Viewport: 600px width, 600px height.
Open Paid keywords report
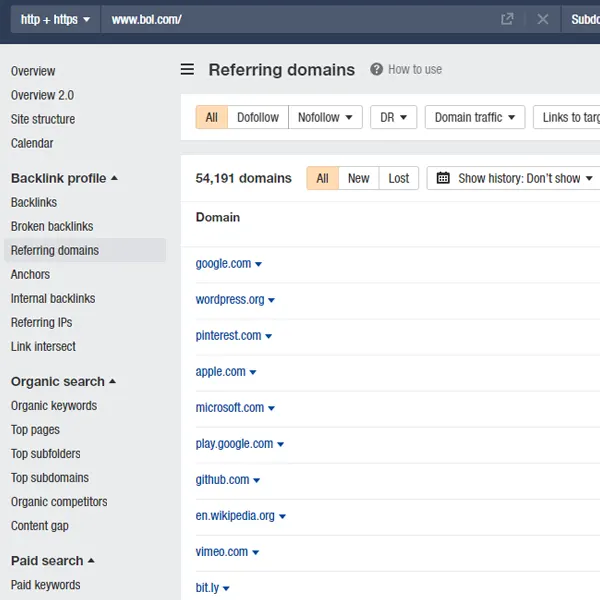tap(46, 585)
